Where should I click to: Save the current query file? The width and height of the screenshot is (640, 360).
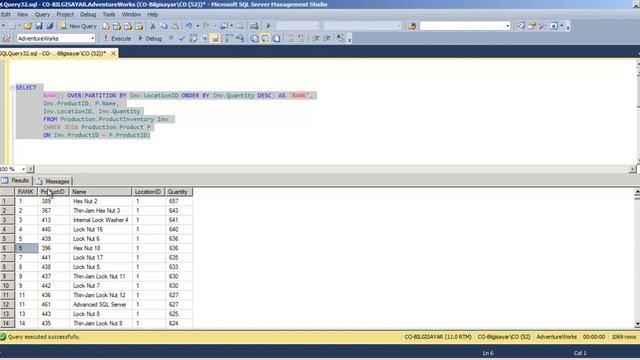click(39, 26)
